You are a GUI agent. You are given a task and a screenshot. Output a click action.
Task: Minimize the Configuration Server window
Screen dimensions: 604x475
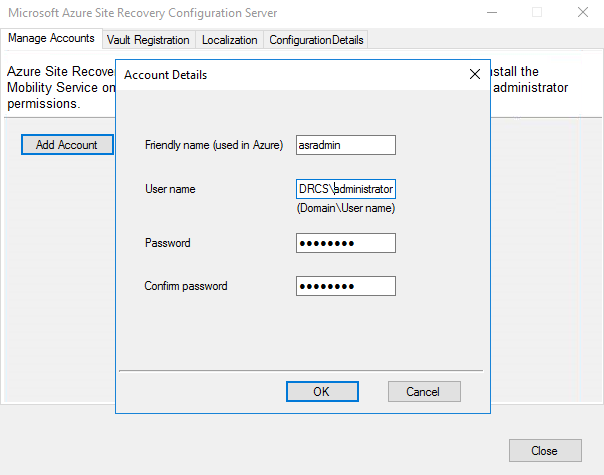pyautogui.click(x=492, y=13)
